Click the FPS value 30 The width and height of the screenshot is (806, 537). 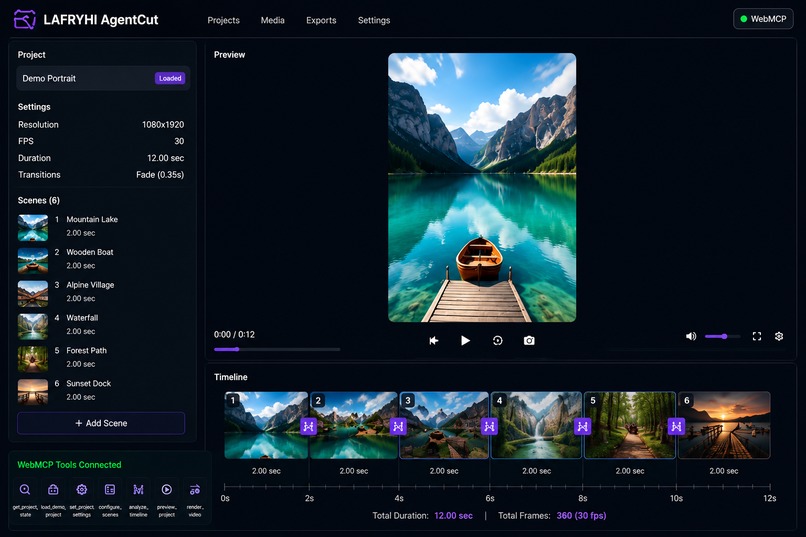(x=179, y=141)
